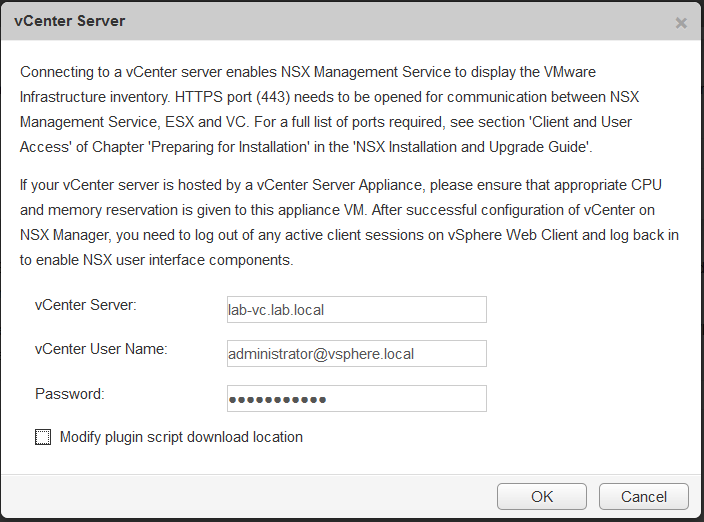Click into the vCenter User Name field
Viewport: 704px width, 522px height.
(356, 353)
